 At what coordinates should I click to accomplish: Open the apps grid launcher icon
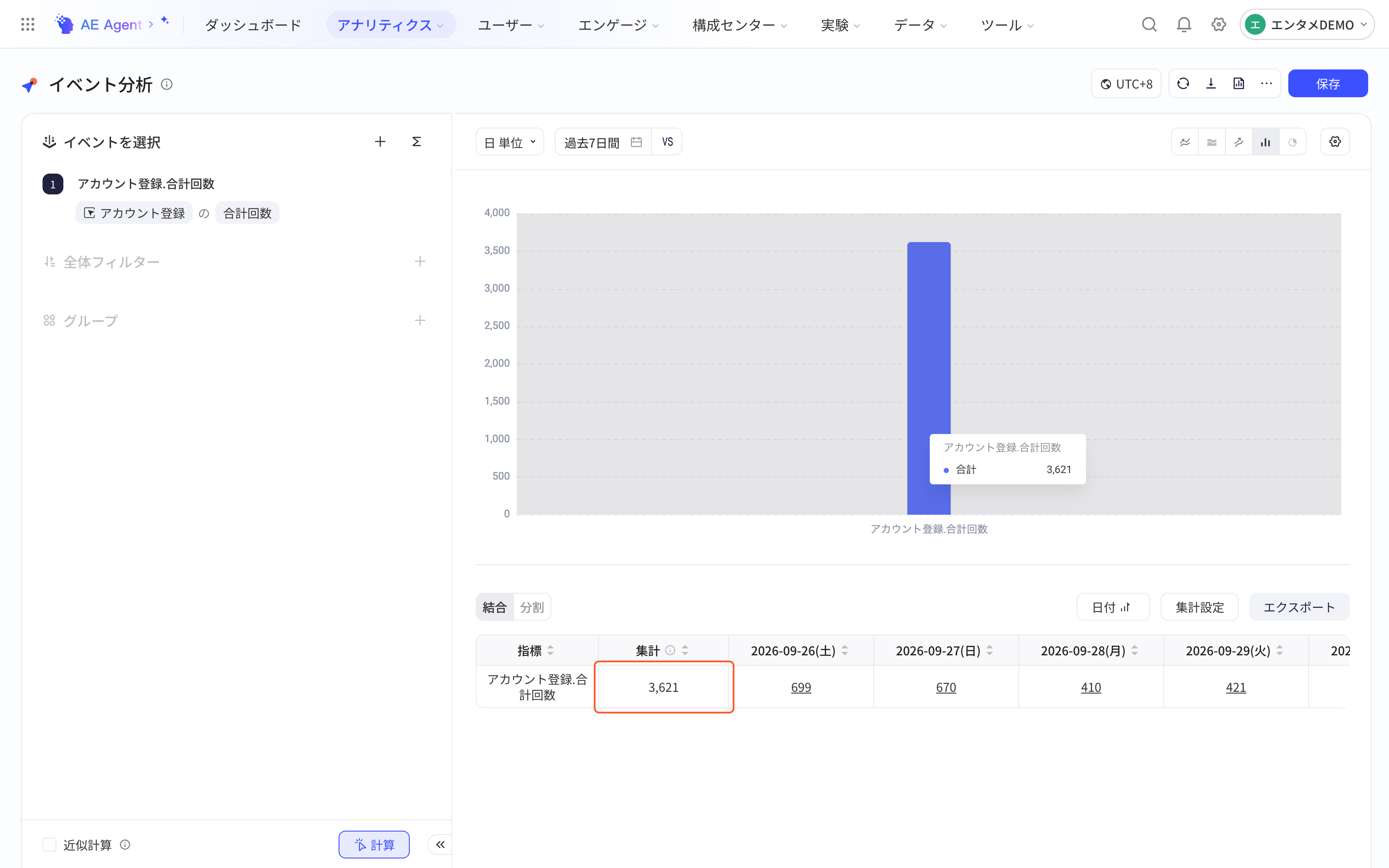(27, 25)
